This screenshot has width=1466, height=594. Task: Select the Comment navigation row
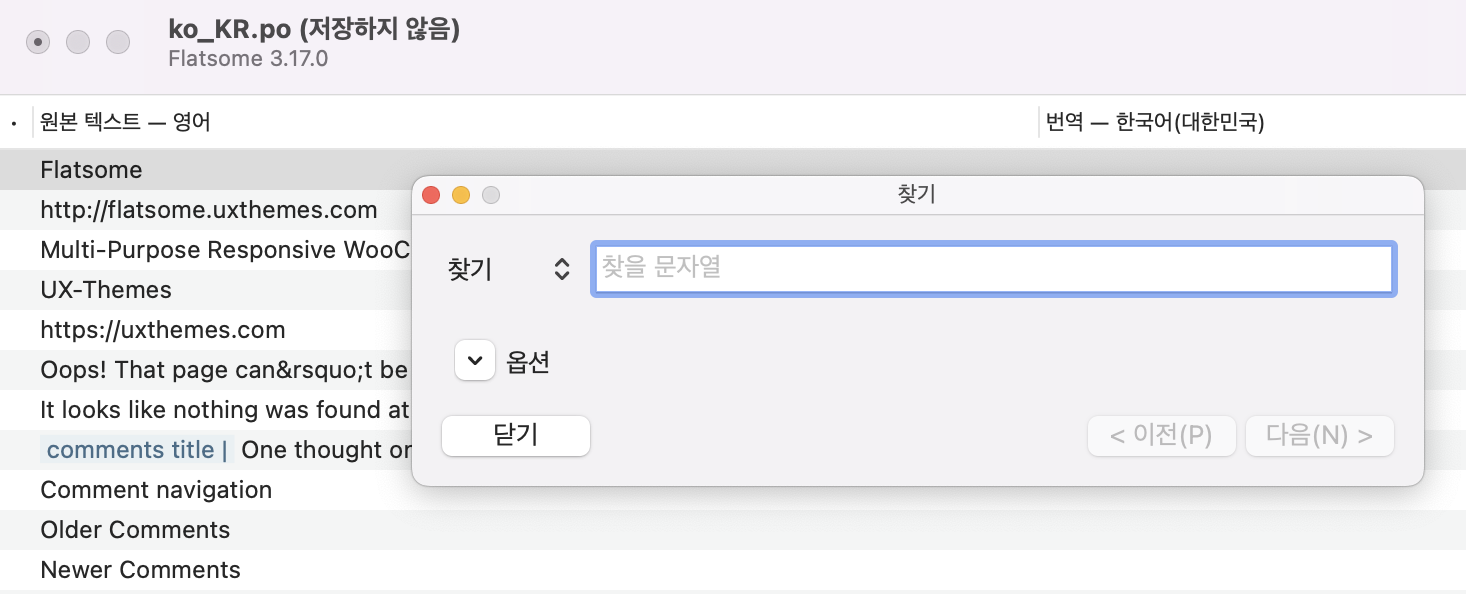[156, 490]
